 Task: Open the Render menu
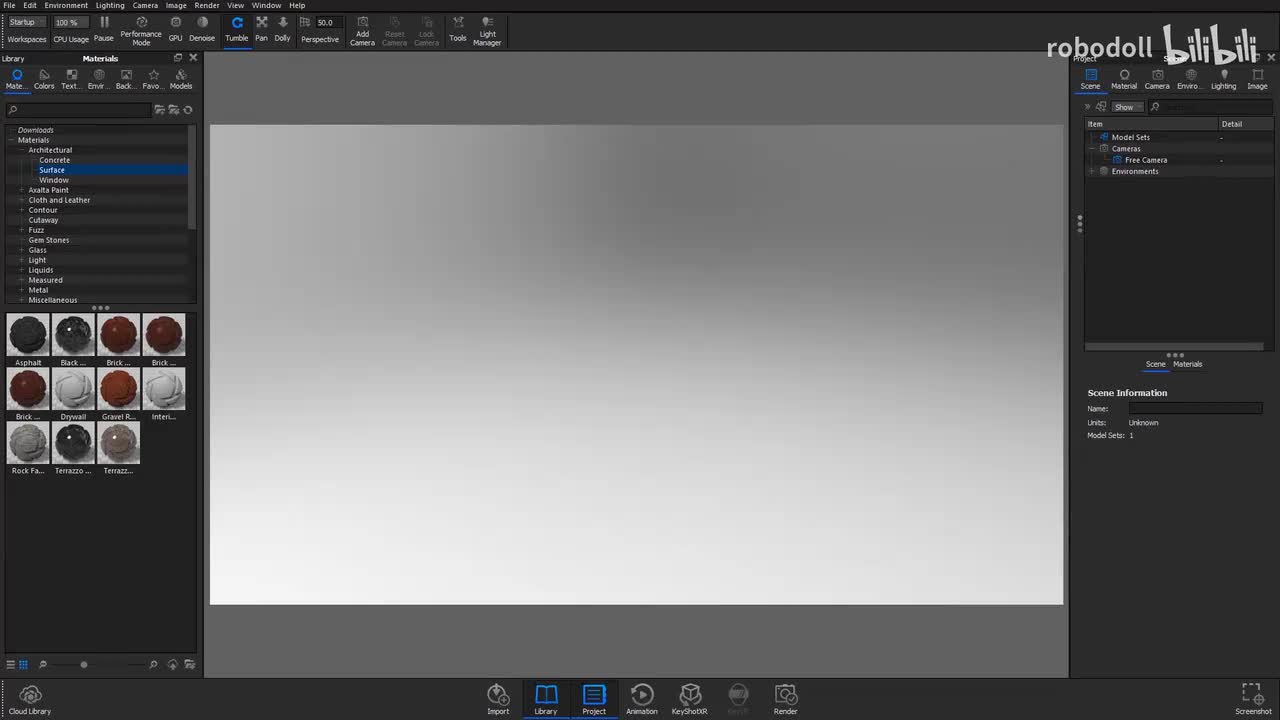pyautogui.click(x=207, y=5)
